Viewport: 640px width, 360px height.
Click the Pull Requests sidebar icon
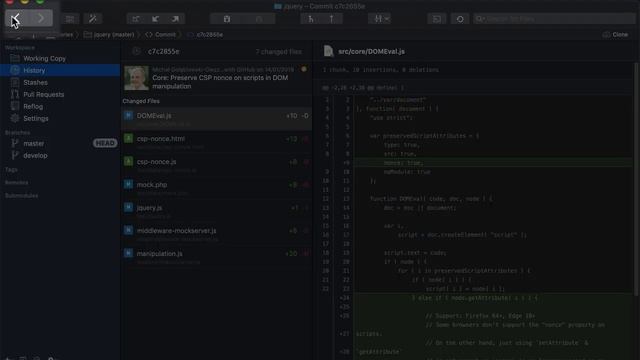15,94
